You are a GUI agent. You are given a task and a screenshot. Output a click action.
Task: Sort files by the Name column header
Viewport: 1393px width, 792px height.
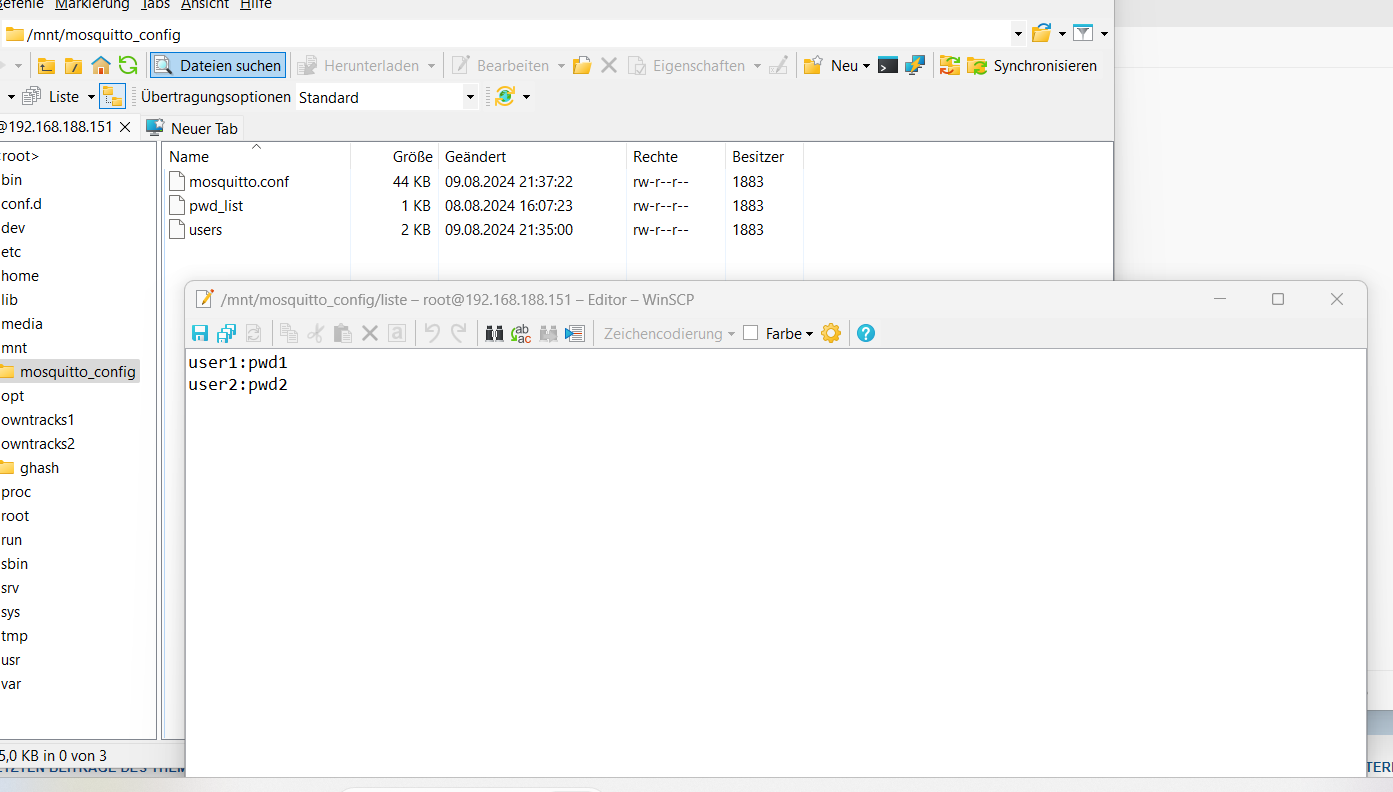pyautogui.click(x=256, y=157)
